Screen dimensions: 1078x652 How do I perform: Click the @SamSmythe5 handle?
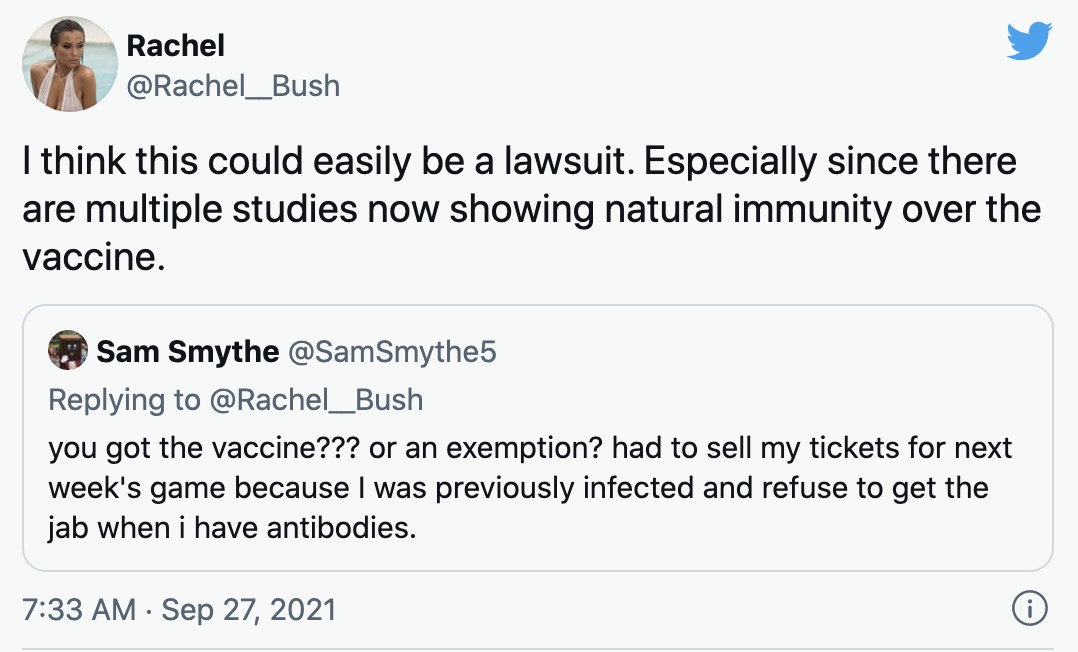point(392,351)
